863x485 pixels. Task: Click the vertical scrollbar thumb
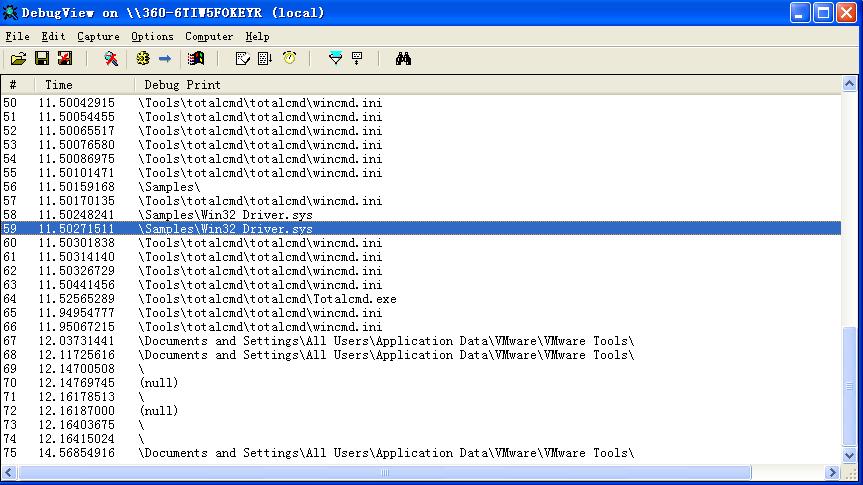[x=849, y=387]
